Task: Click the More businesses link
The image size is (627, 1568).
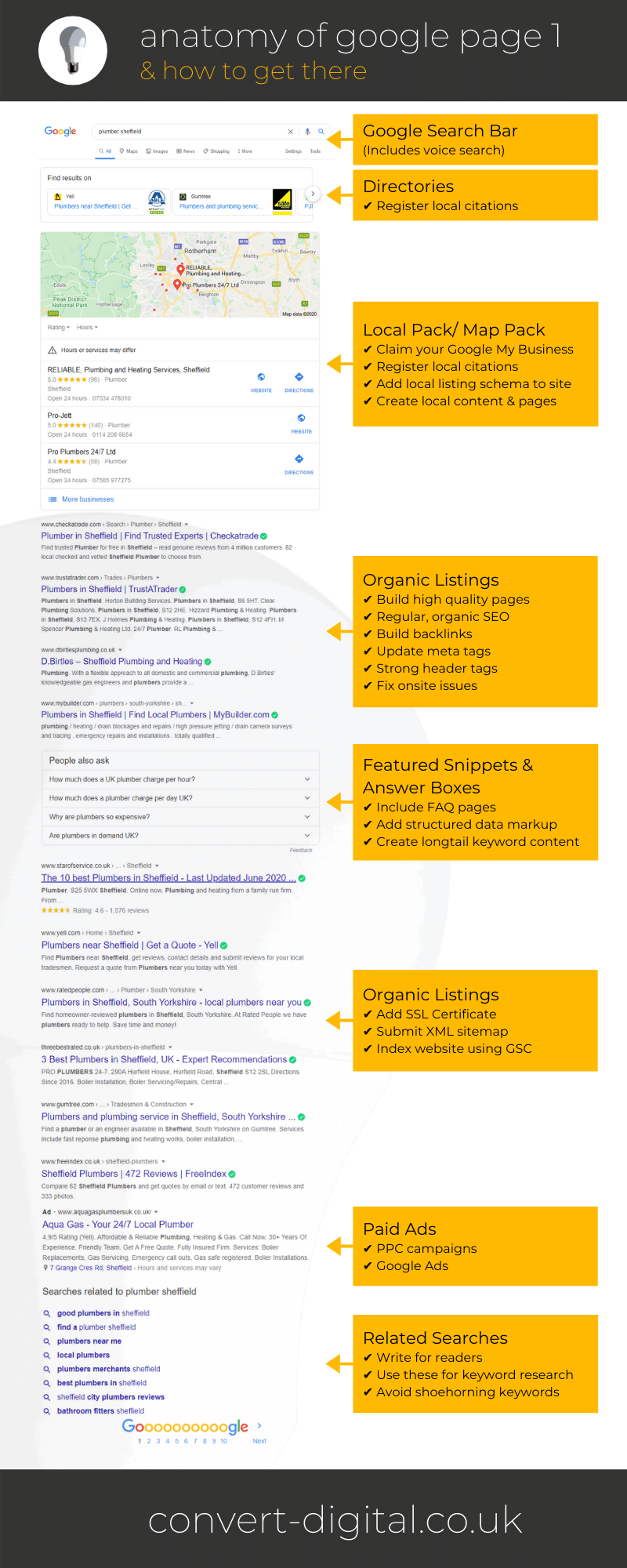Action: click(x=87, y=499)
